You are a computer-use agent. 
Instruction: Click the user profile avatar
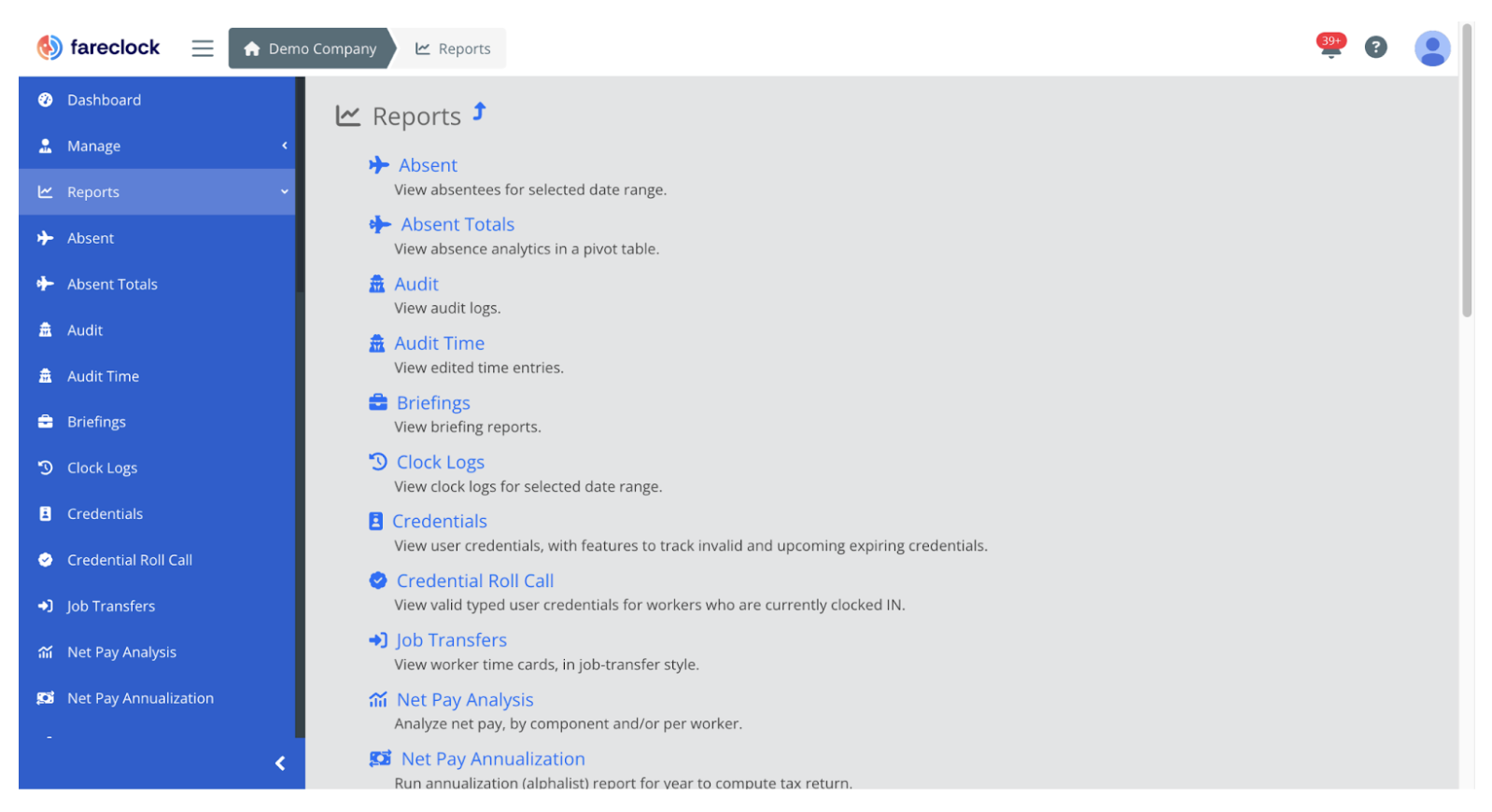pos(1431,49)
